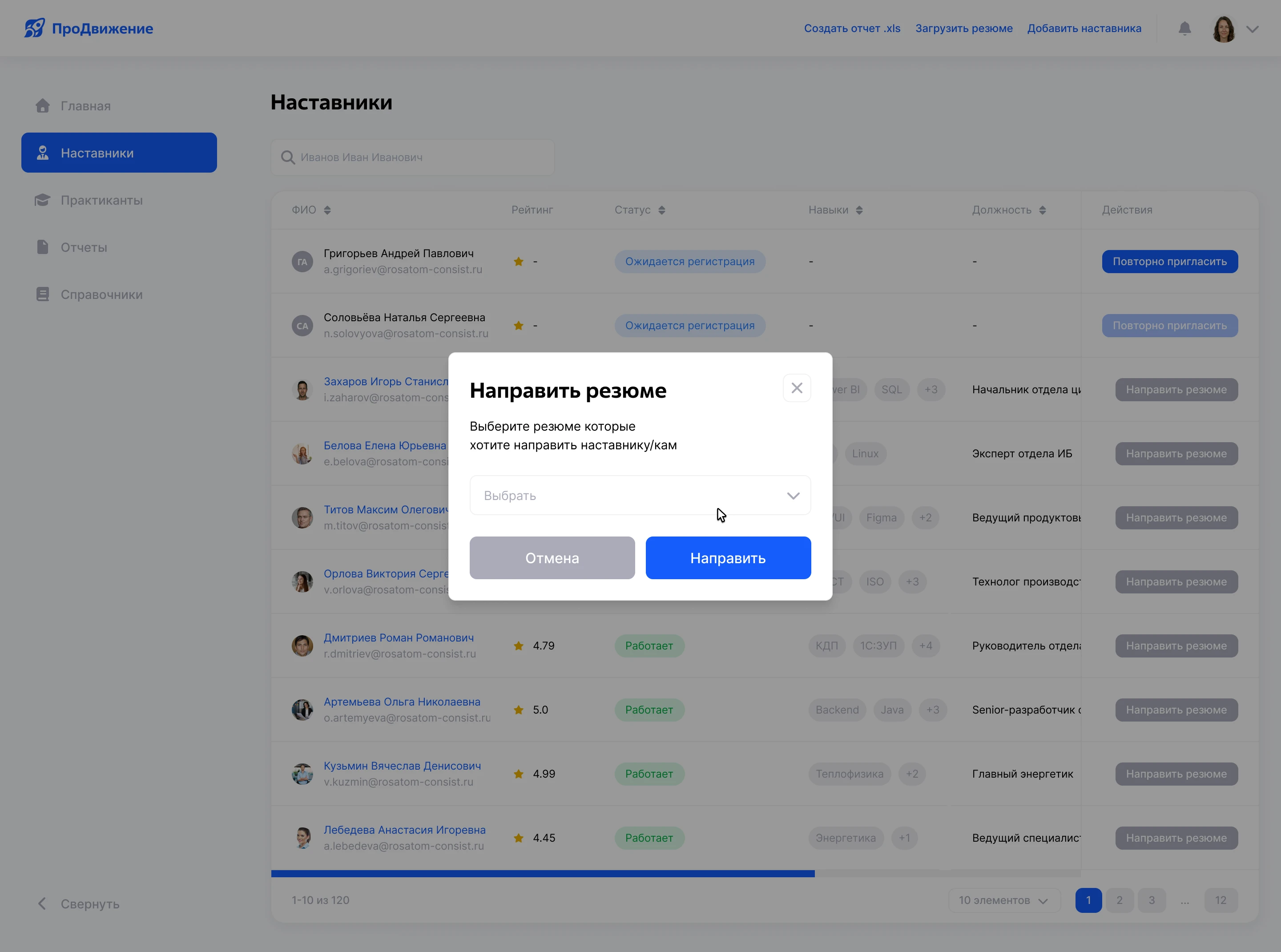This screenshot has height=952, width=1281.
Task: Click the Свернуть sidebar label
Action: tap(90, 904)
